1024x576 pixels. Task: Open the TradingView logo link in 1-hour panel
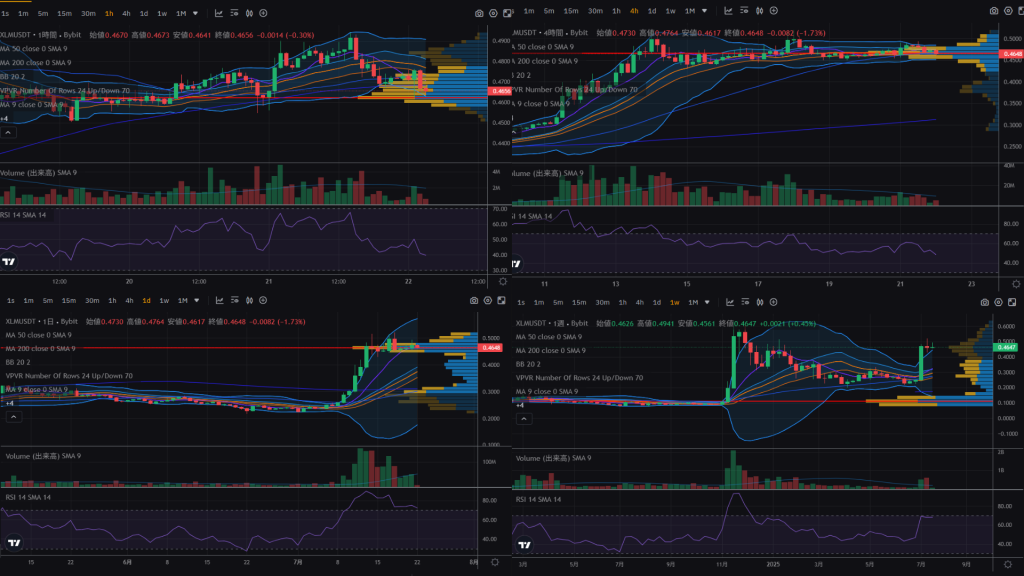click(x=8, y=262)
